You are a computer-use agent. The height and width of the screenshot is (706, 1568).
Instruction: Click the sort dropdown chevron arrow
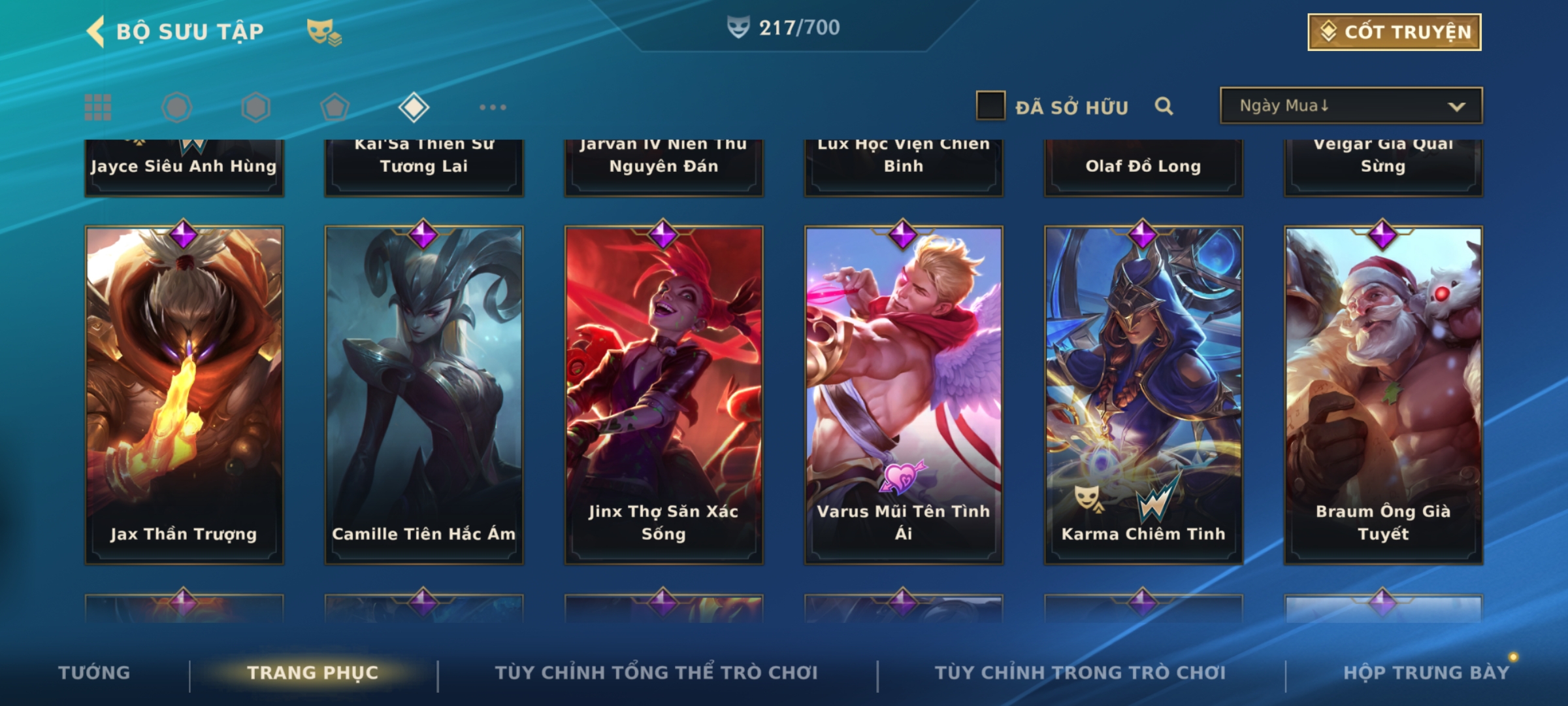coord(1456,107)
